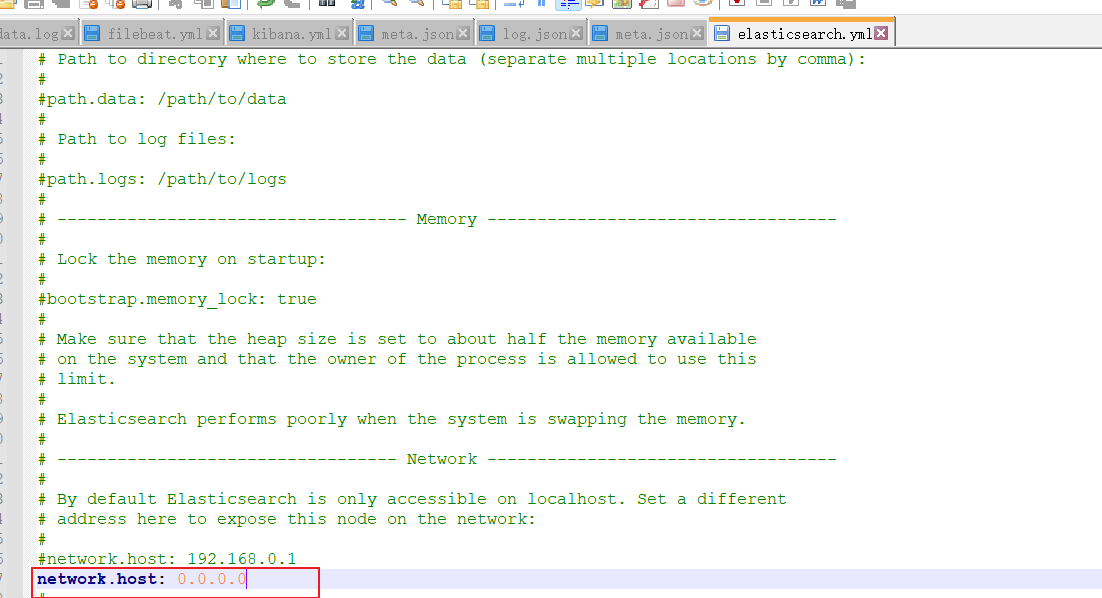This screenshot has height=598, width=1102.
Task: Select the elasticsearch.yml tab
Action: 804,34
